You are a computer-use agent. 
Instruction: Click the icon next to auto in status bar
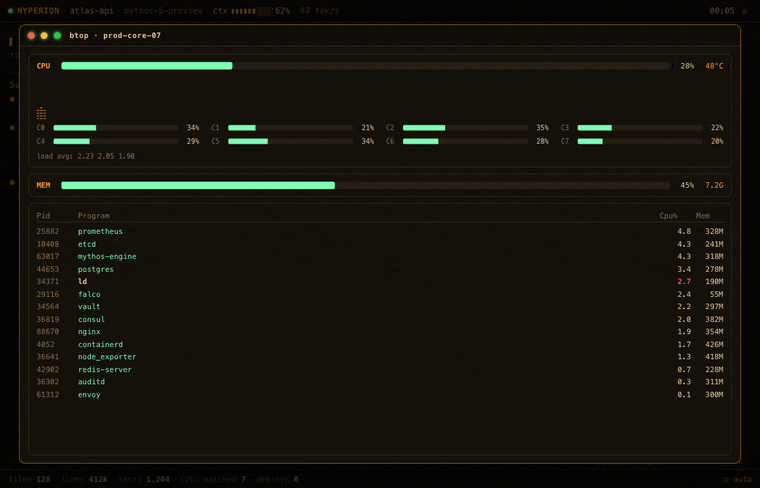pyautogui.click(x=725, y=479)
